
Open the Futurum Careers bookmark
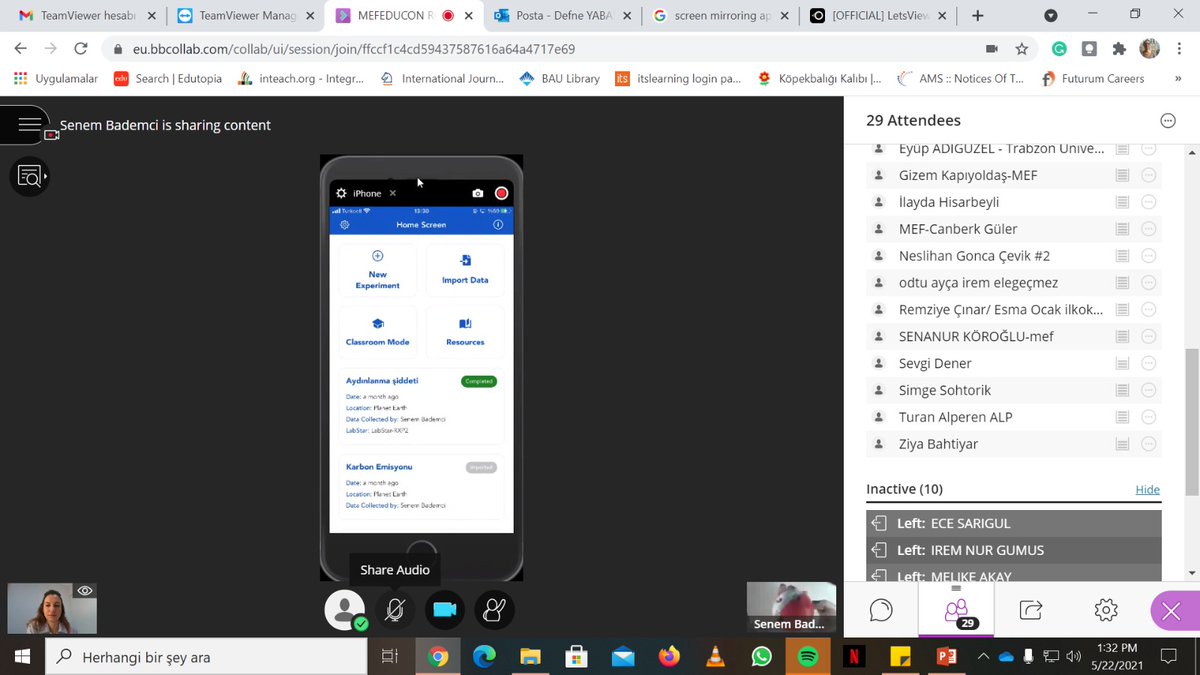coord(1092,78)
